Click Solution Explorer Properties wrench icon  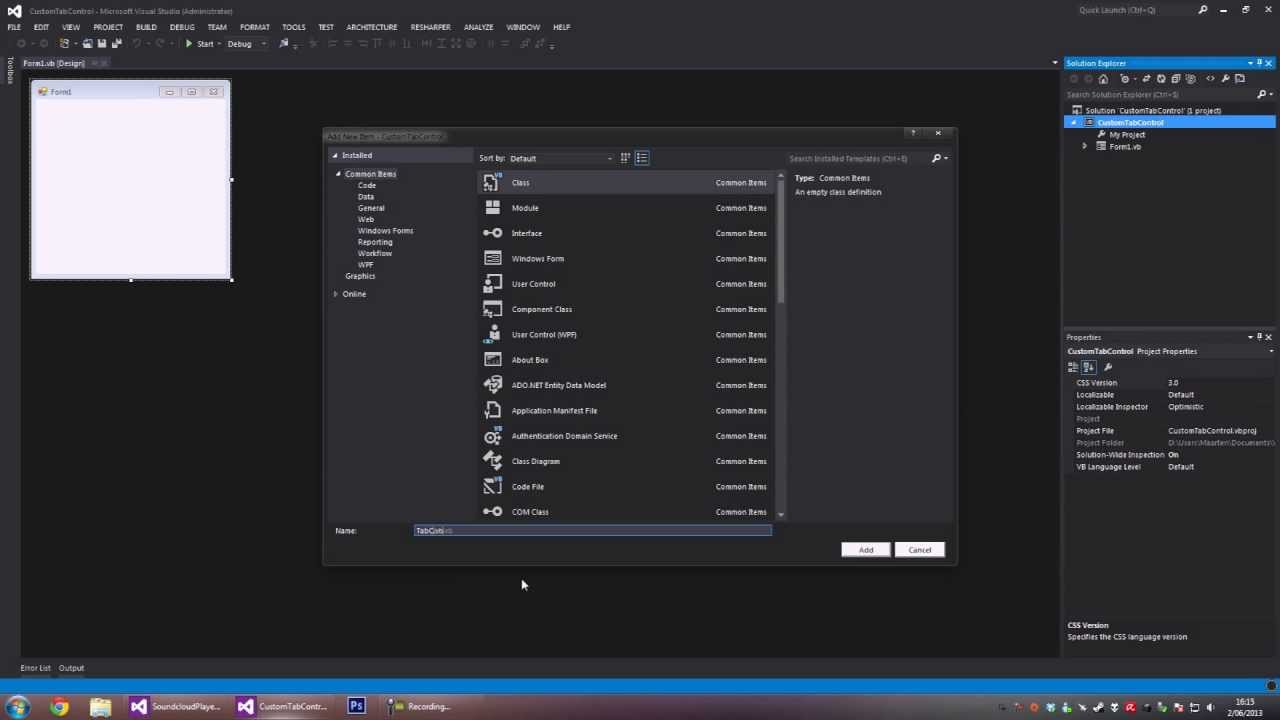point(1225,79)
